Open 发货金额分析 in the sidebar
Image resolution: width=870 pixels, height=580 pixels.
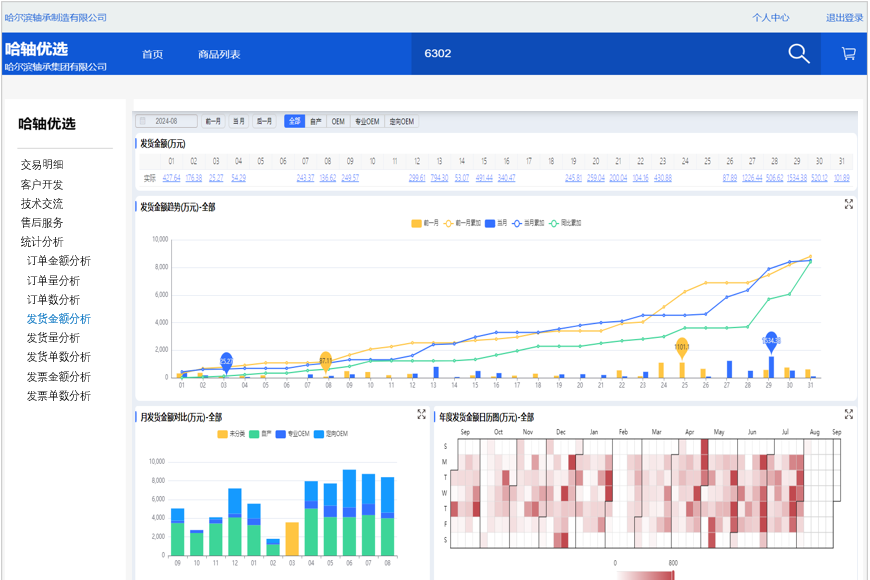click(x=59, y=319)
